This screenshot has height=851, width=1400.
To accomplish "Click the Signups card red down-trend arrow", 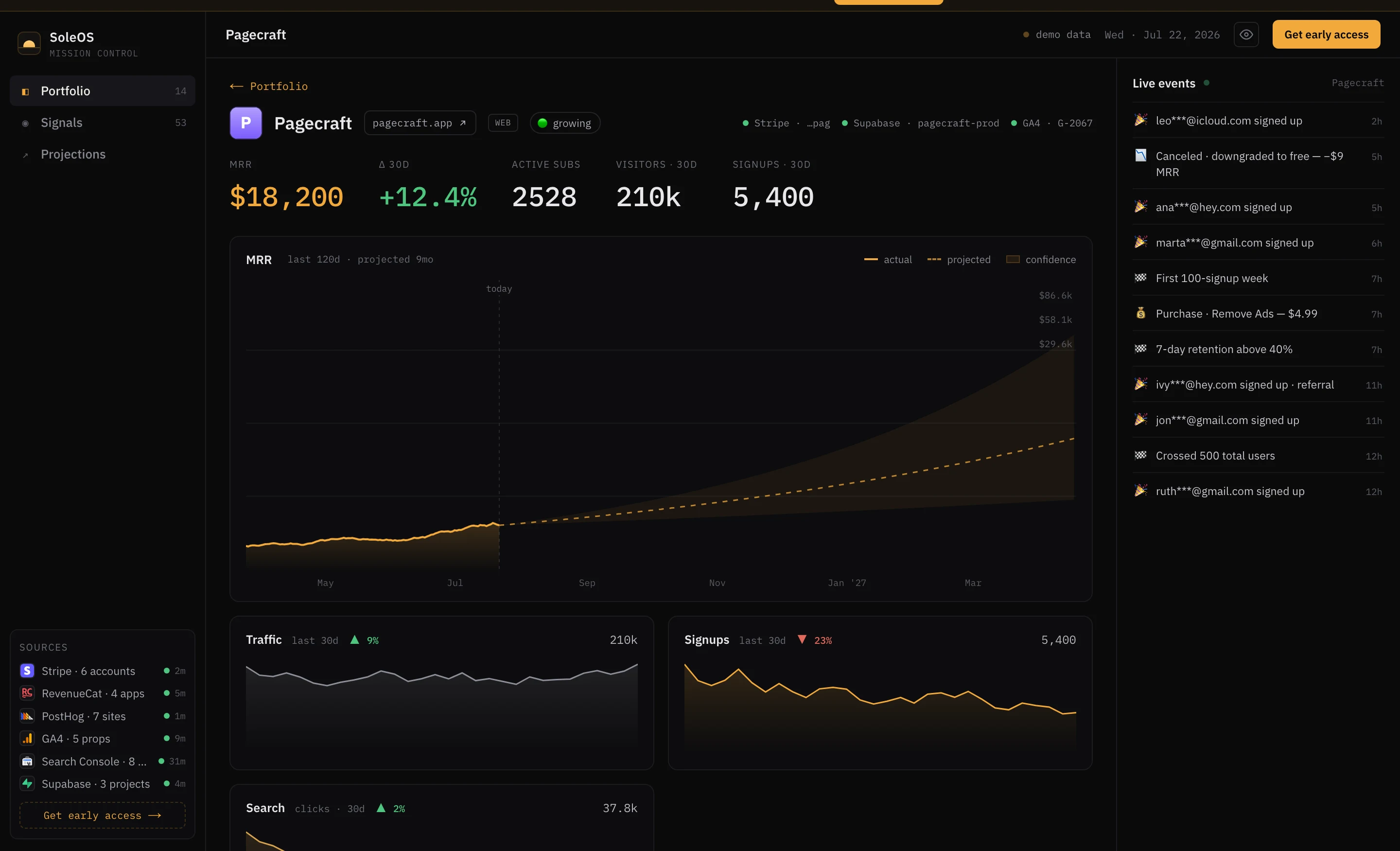I will pos(802,640).
